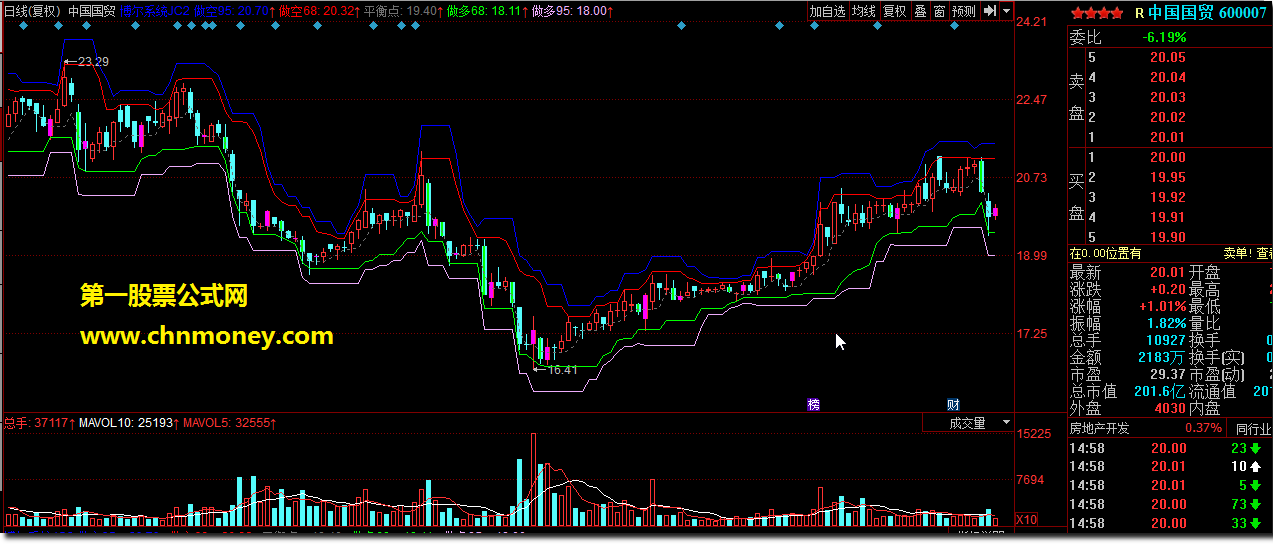The image size is (1273, 544).
Task: Open the 财 marker on the chart
Action: click(954, 405)
